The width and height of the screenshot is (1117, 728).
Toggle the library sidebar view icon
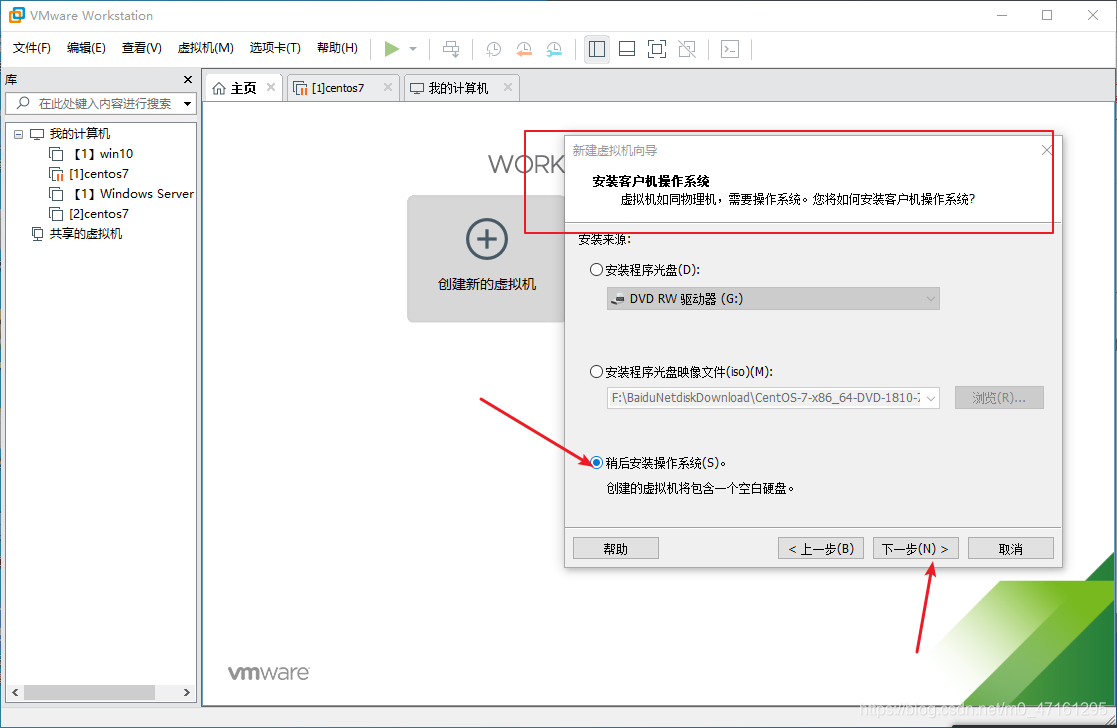597,49
